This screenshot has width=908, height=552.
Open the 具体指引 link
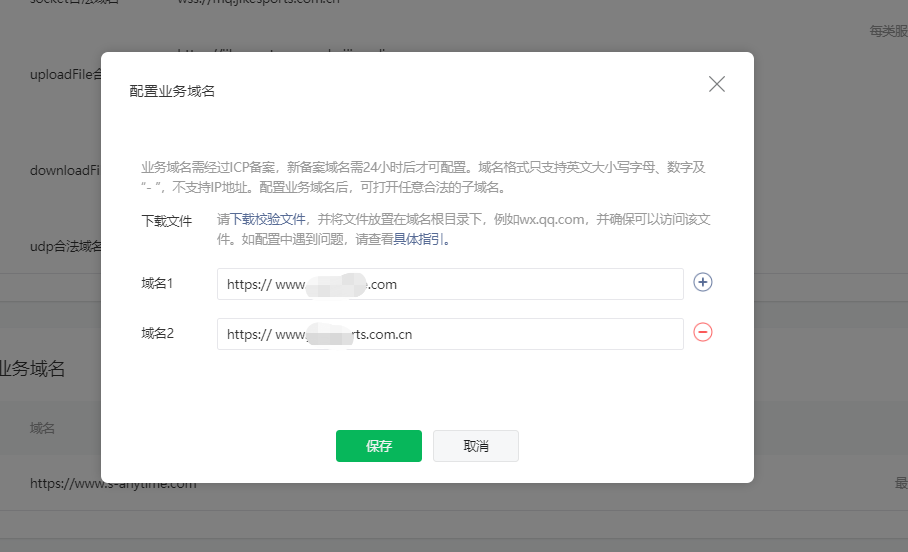[419, 239]
